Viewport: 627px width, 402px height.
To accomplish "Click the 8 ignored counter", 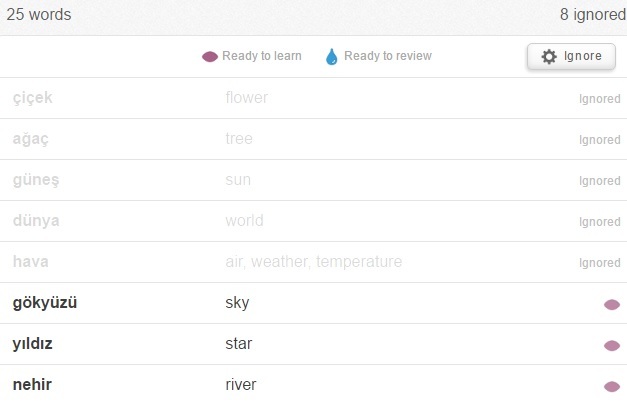I will (x=593, y=15).
